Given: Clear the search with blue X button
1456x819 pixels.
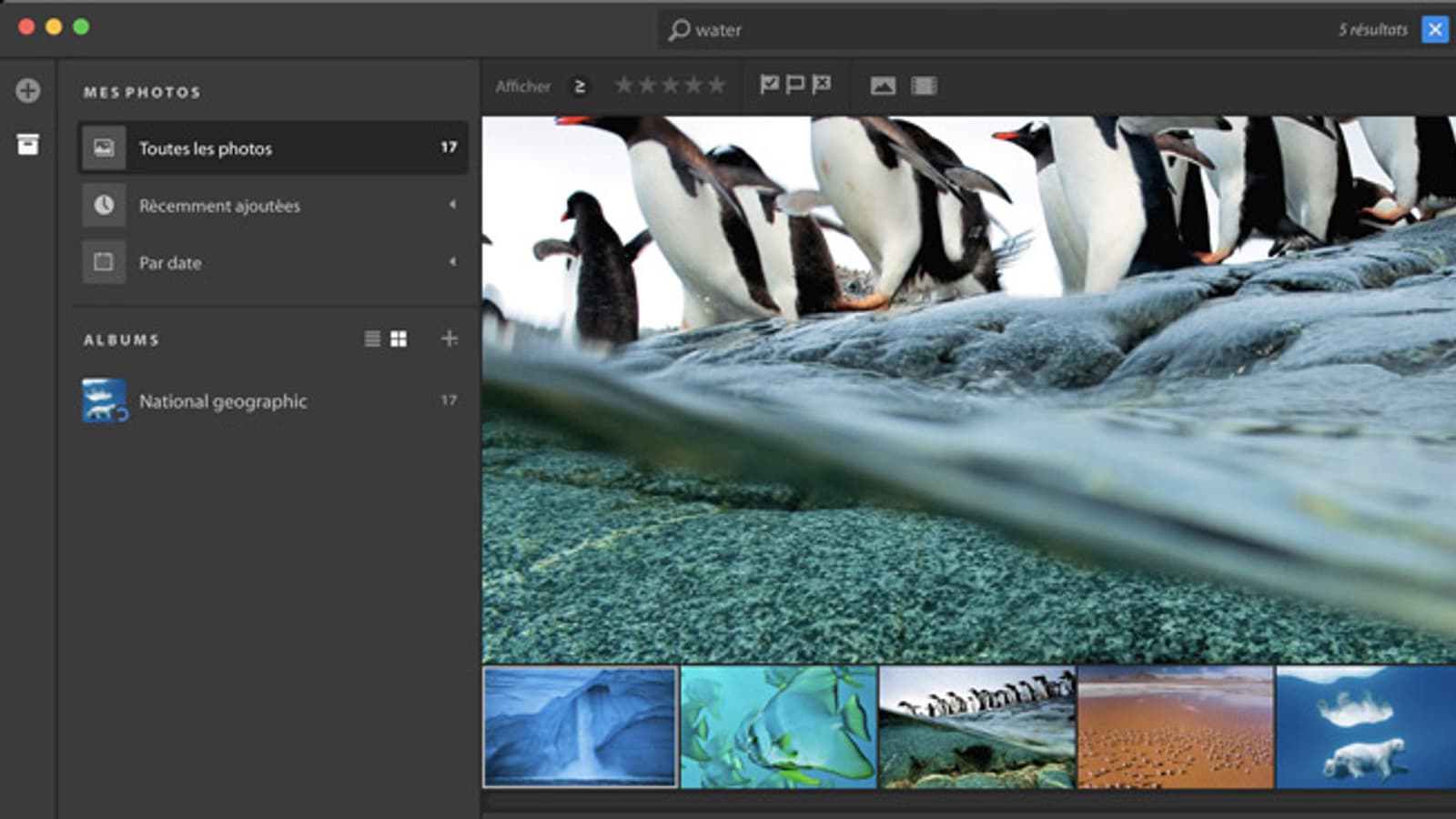Looking at the screenshot, I should pyautogui.click(x=1435, y=29).
